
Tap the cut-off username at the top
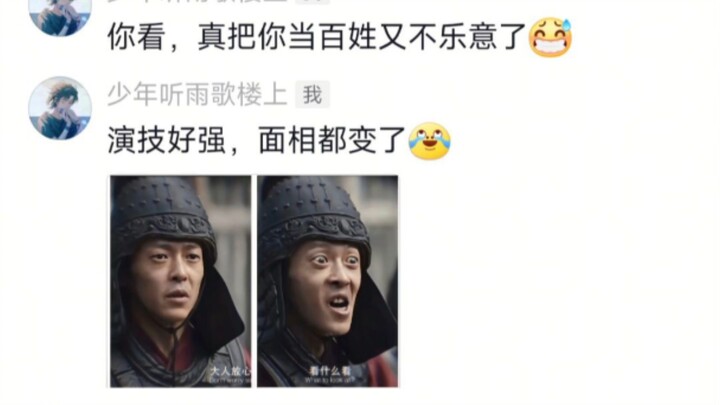pos(197,1)
